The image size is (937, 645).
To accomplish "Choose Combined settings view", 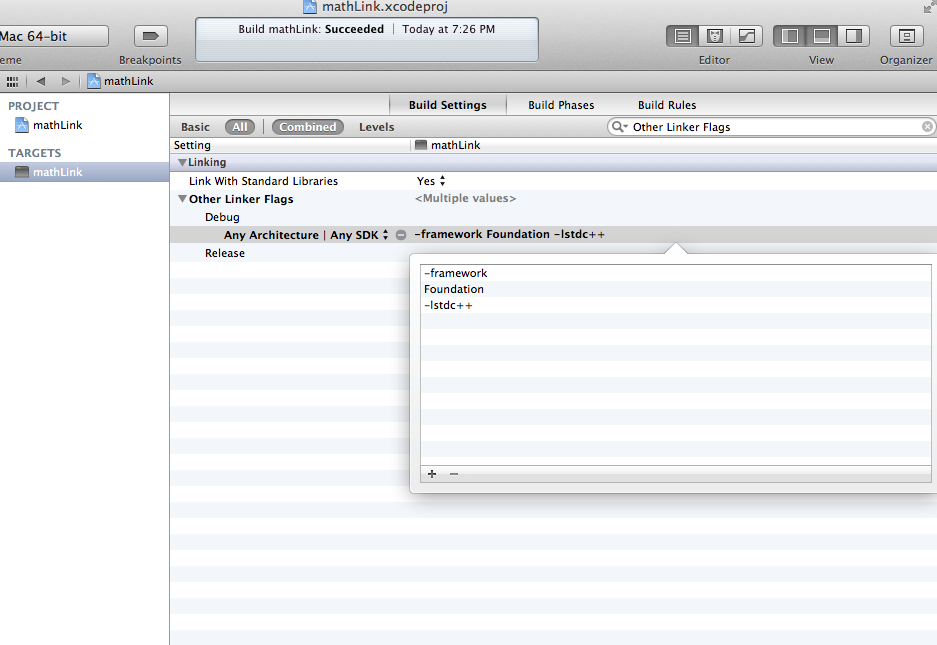I will click(x=308, y=127).
